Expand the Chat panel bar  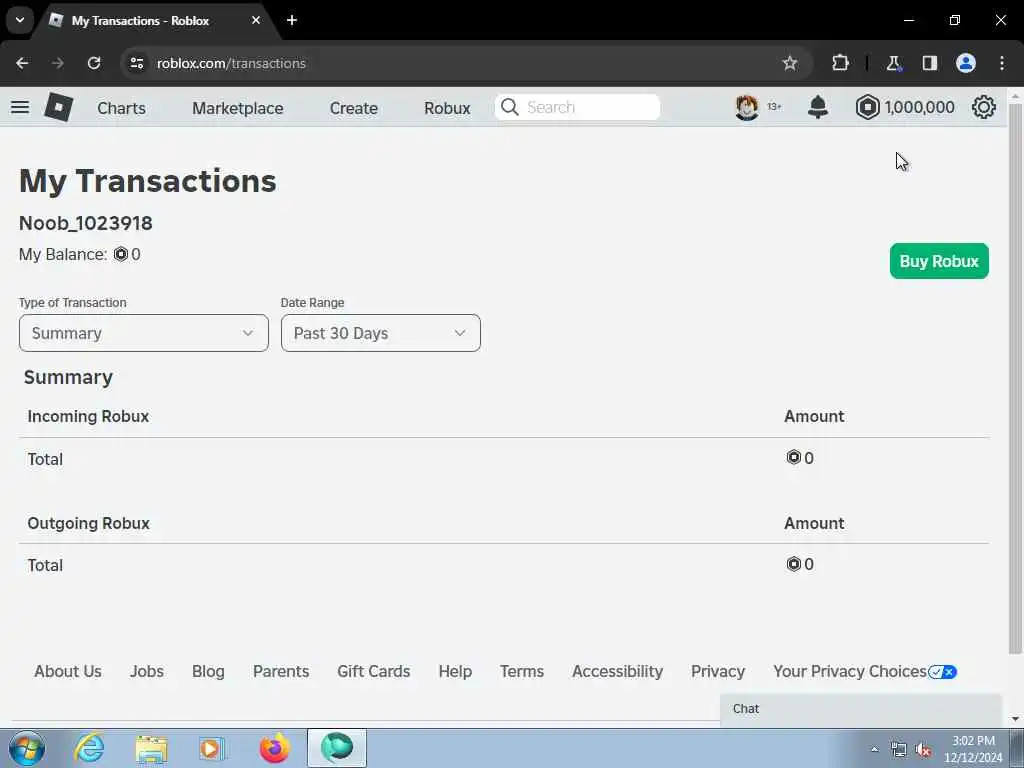point(861,709)
